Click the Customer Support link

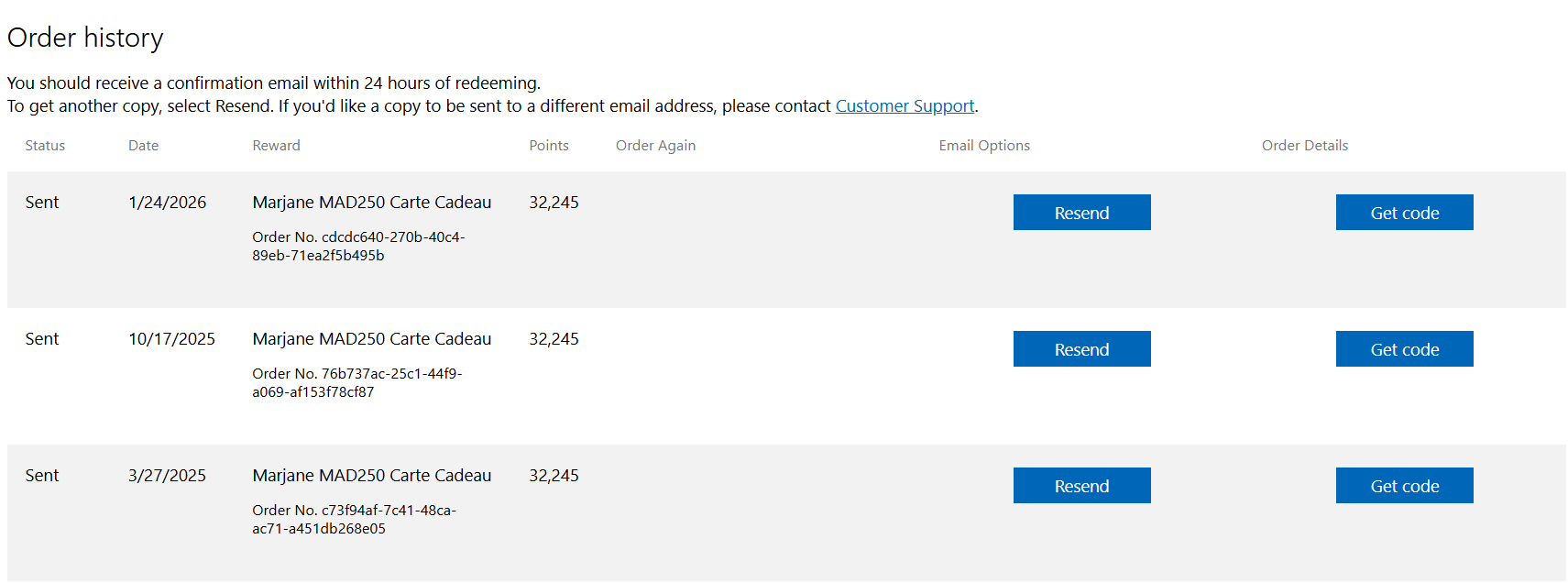click(x=904, y=105)
